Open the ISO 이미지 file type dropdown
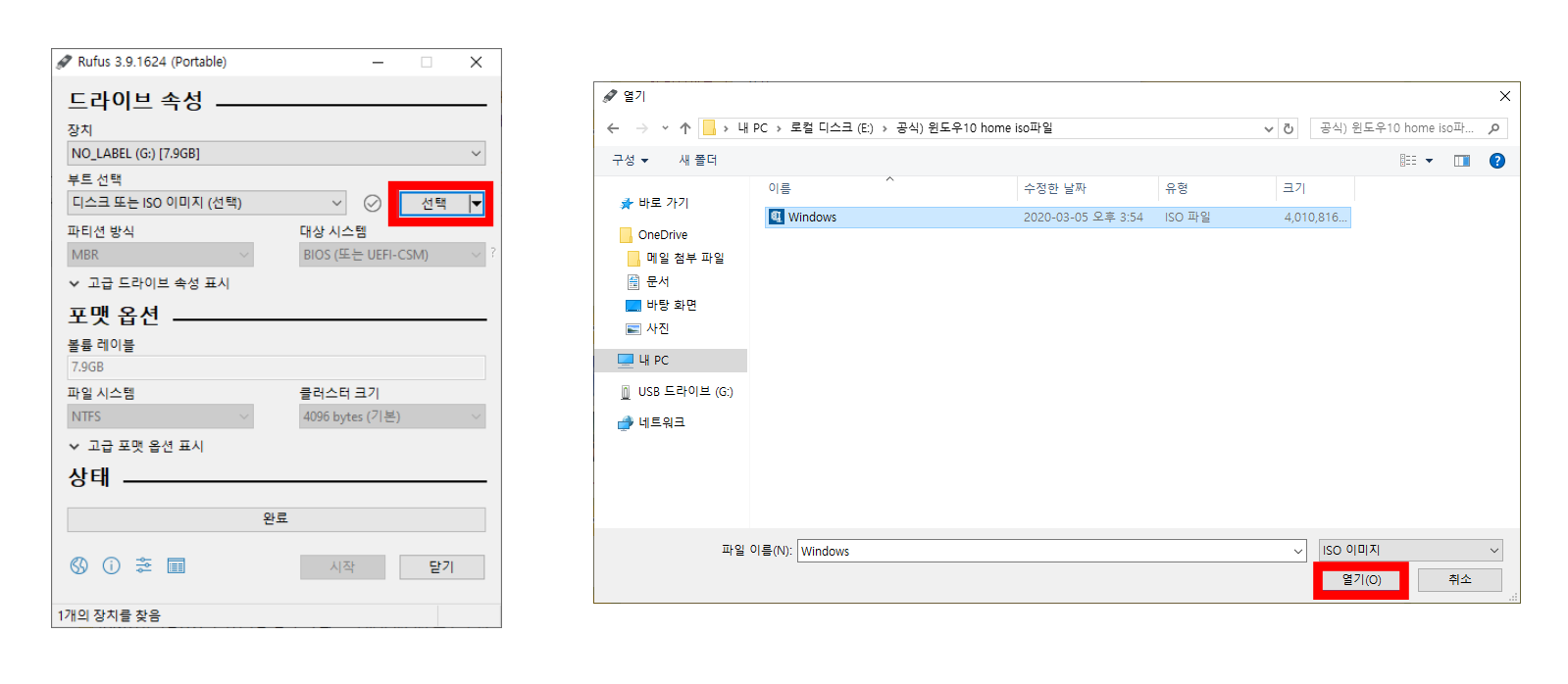 (1493, 551)
